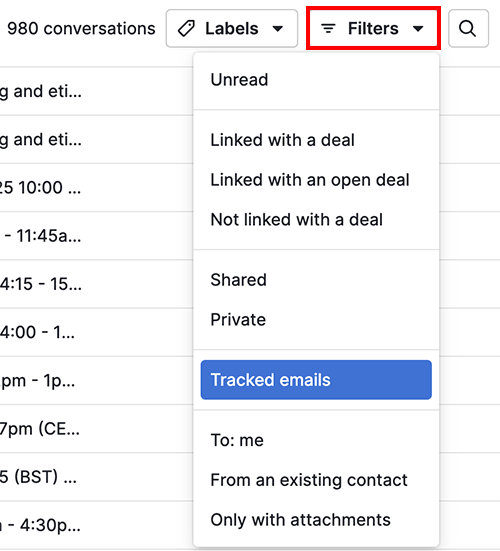Open the conversation ending in 11:45a
Screen dimensions: 500x551
[x=96, y=236]
